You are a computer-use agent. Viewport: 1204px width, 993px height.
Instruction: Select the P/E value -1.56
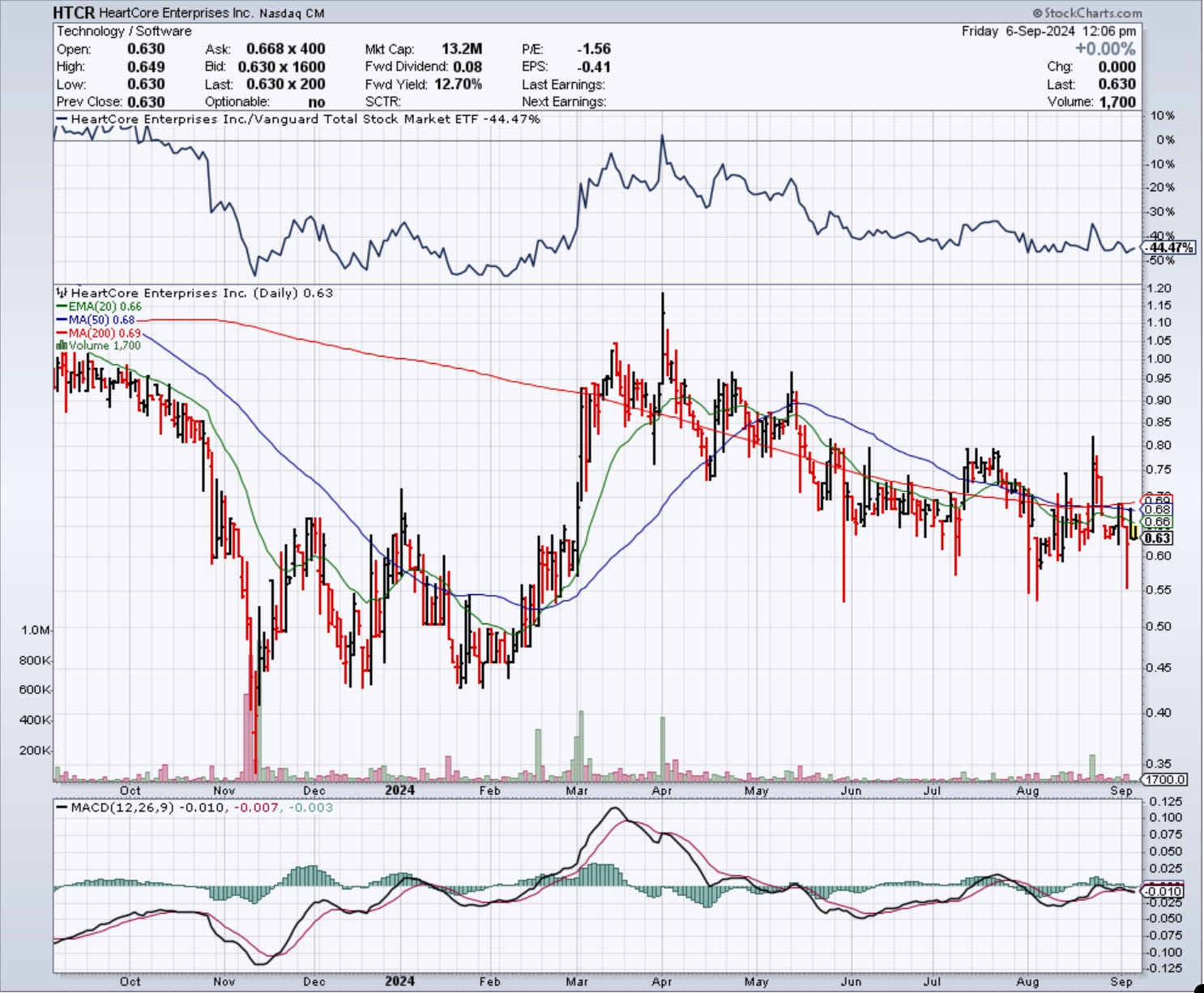[x=596, y=49]
